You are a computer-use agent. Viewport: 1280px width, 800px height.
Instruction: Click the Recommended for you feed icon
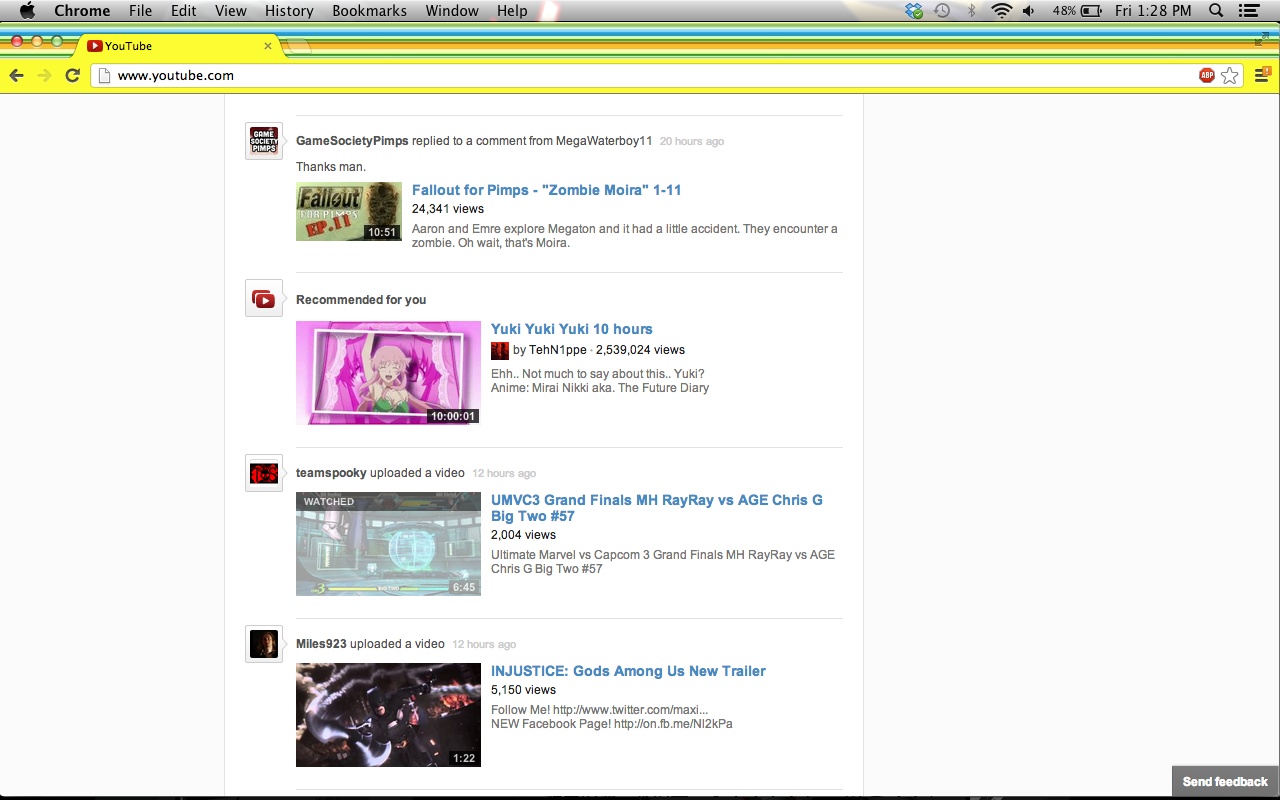point(264,298)
